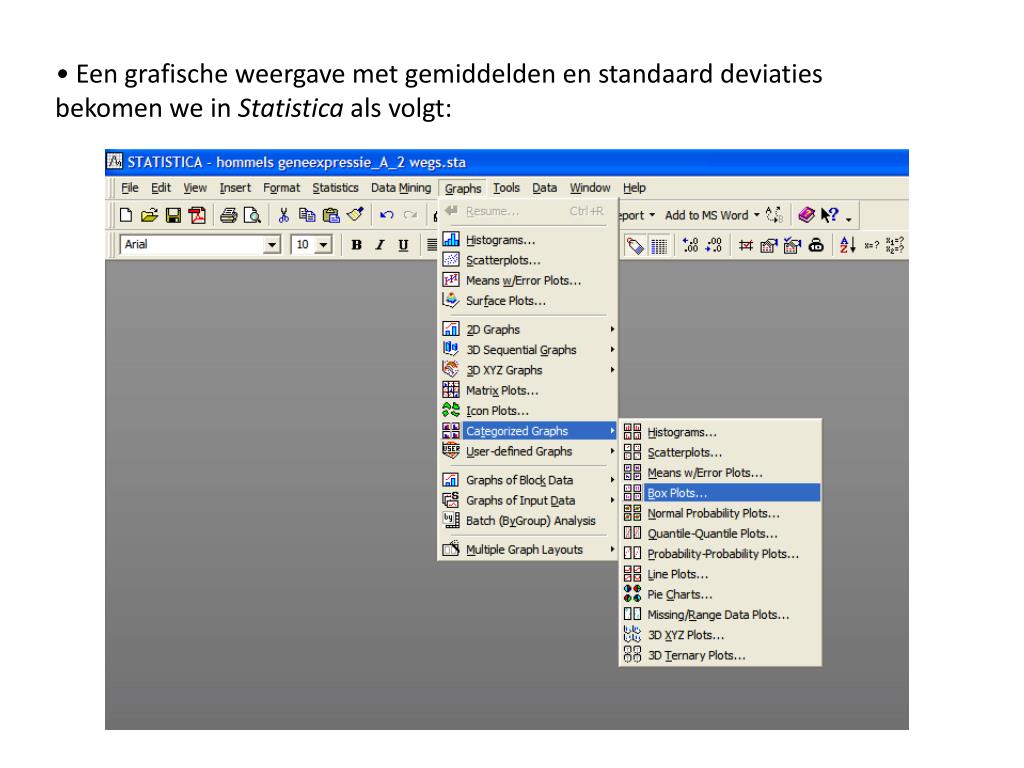Click the Decrease Decimal toolbar icon

714,245
